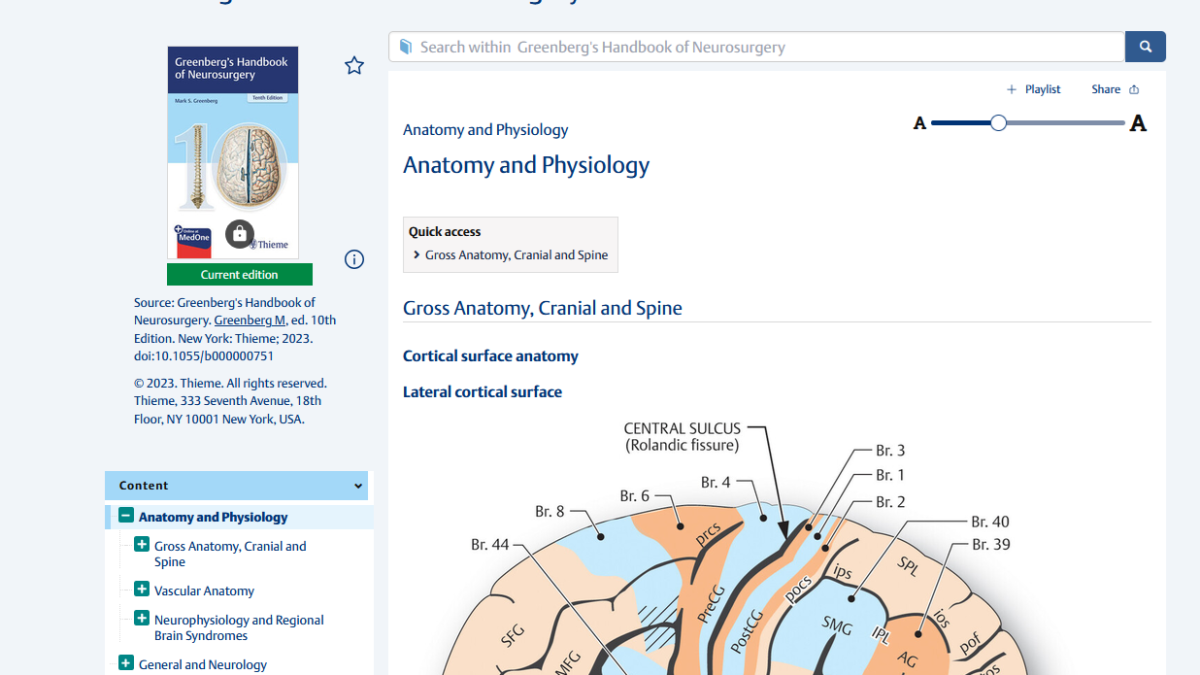The width and height of the screenshot is (1200, 675).
Task: Click the small A decrease font icon
Action: 920,123
